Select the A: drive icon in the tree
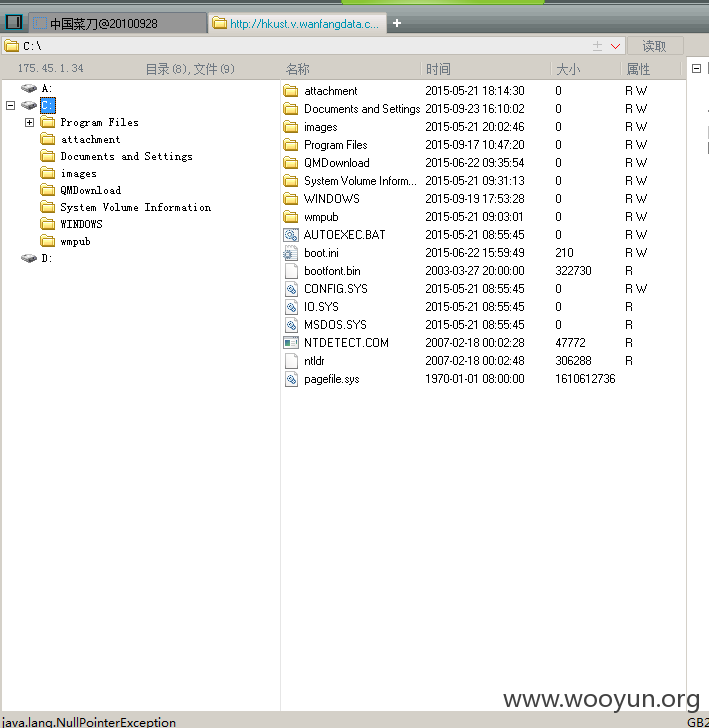The width and height of the screenshot is (709, 728). [x=29, y=88]
